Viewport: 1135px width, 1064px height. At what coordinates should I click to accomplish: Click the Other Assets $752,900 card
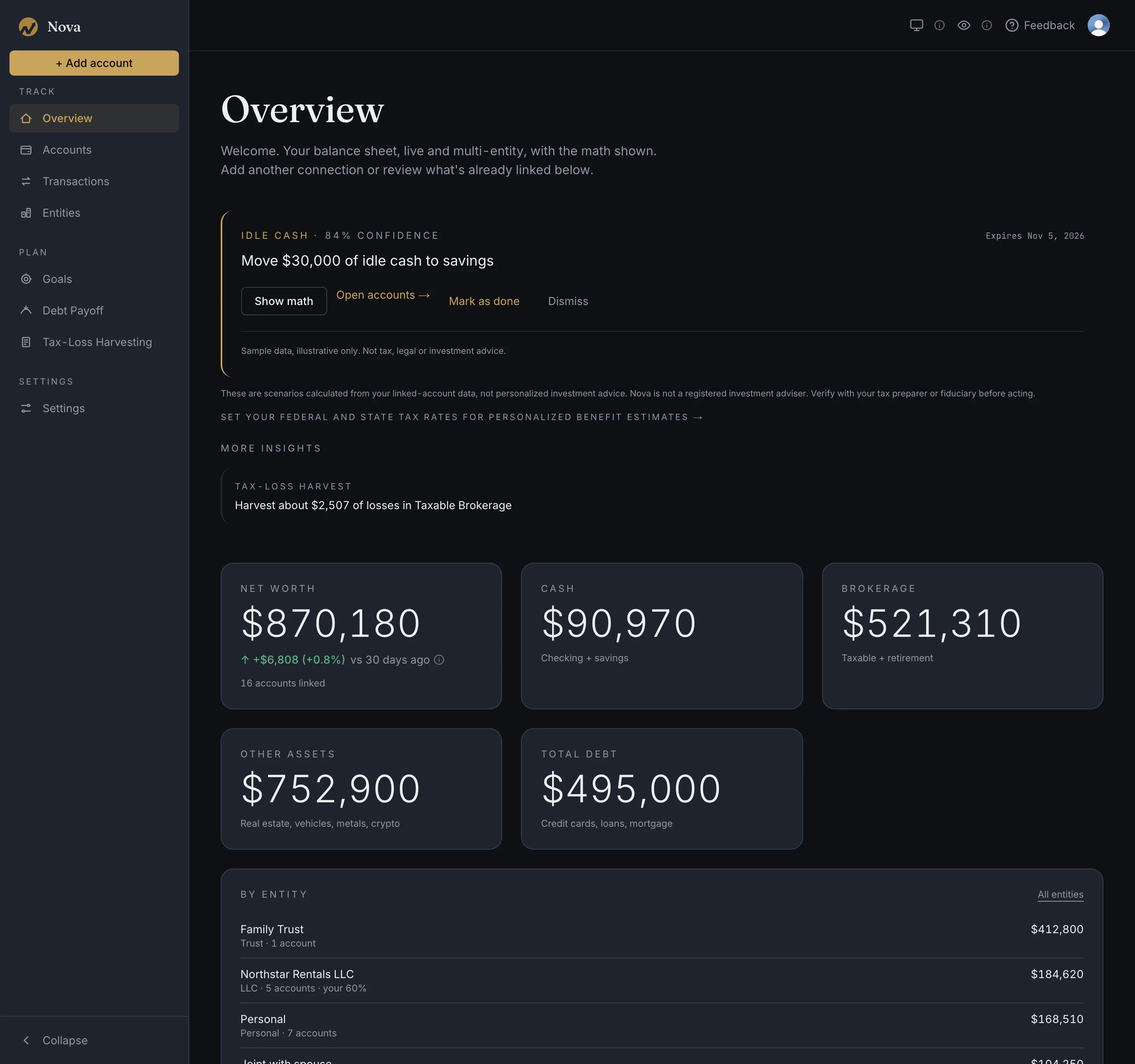[x=361, y=789]
